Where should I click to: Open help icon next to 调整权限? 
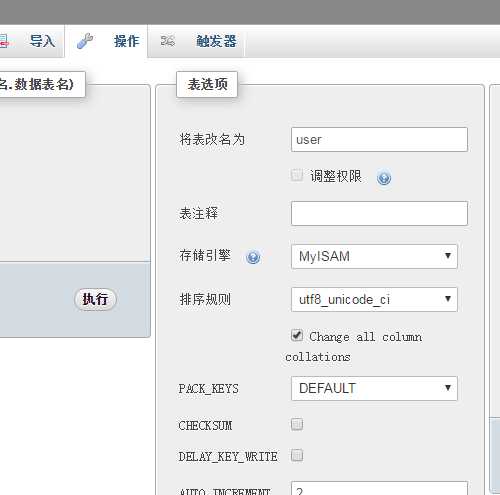click(384, 178)
